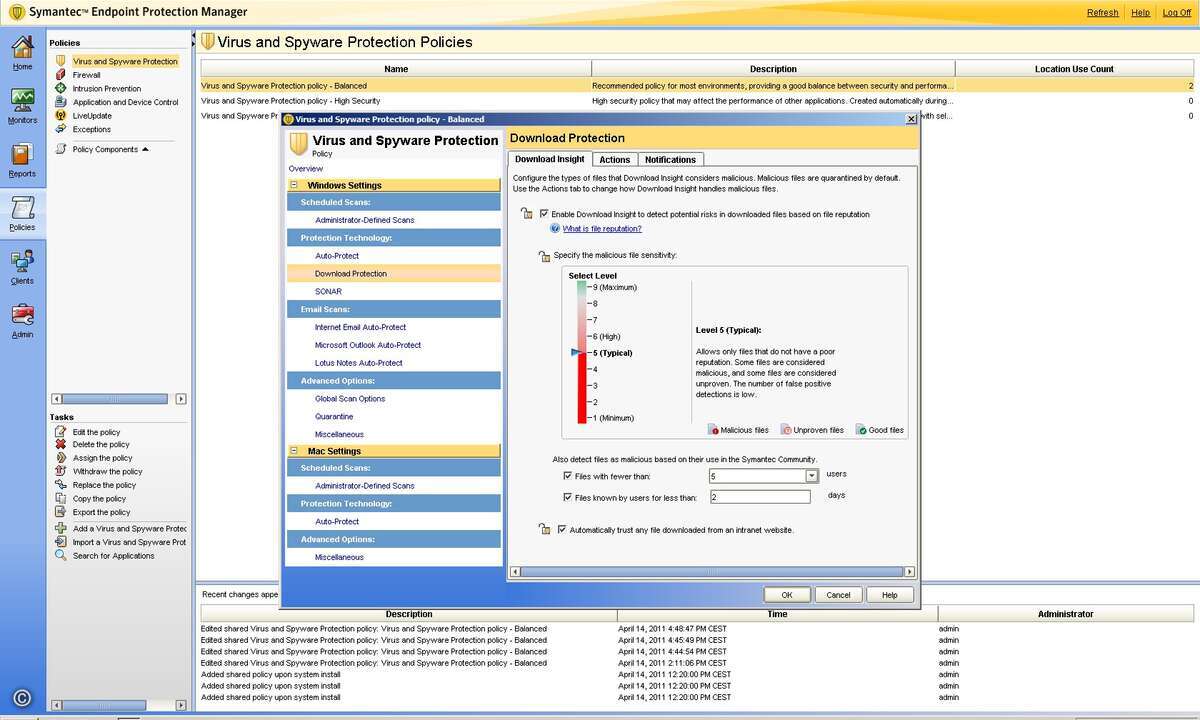Select Microsoft Outlook Auto-Protect item

point(368,345)
